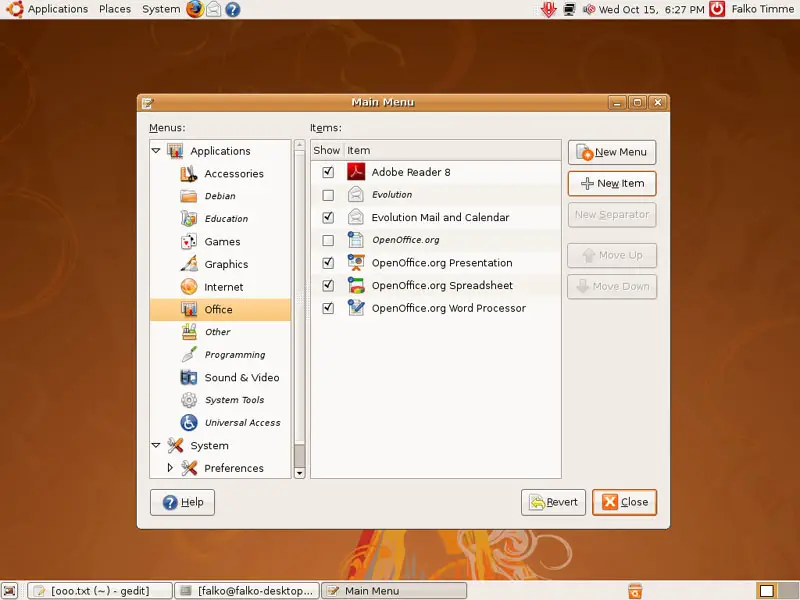Click the Other menu icon

(189, 332)
